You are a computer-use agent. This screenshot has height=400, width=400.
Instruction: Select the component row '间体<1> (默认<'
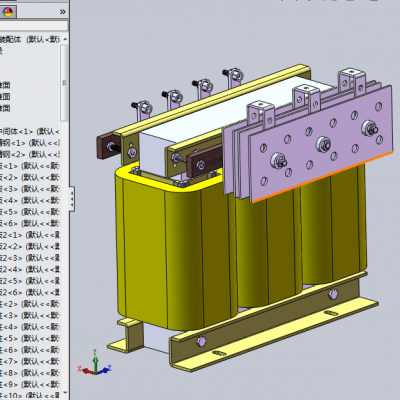coord(30,131)
